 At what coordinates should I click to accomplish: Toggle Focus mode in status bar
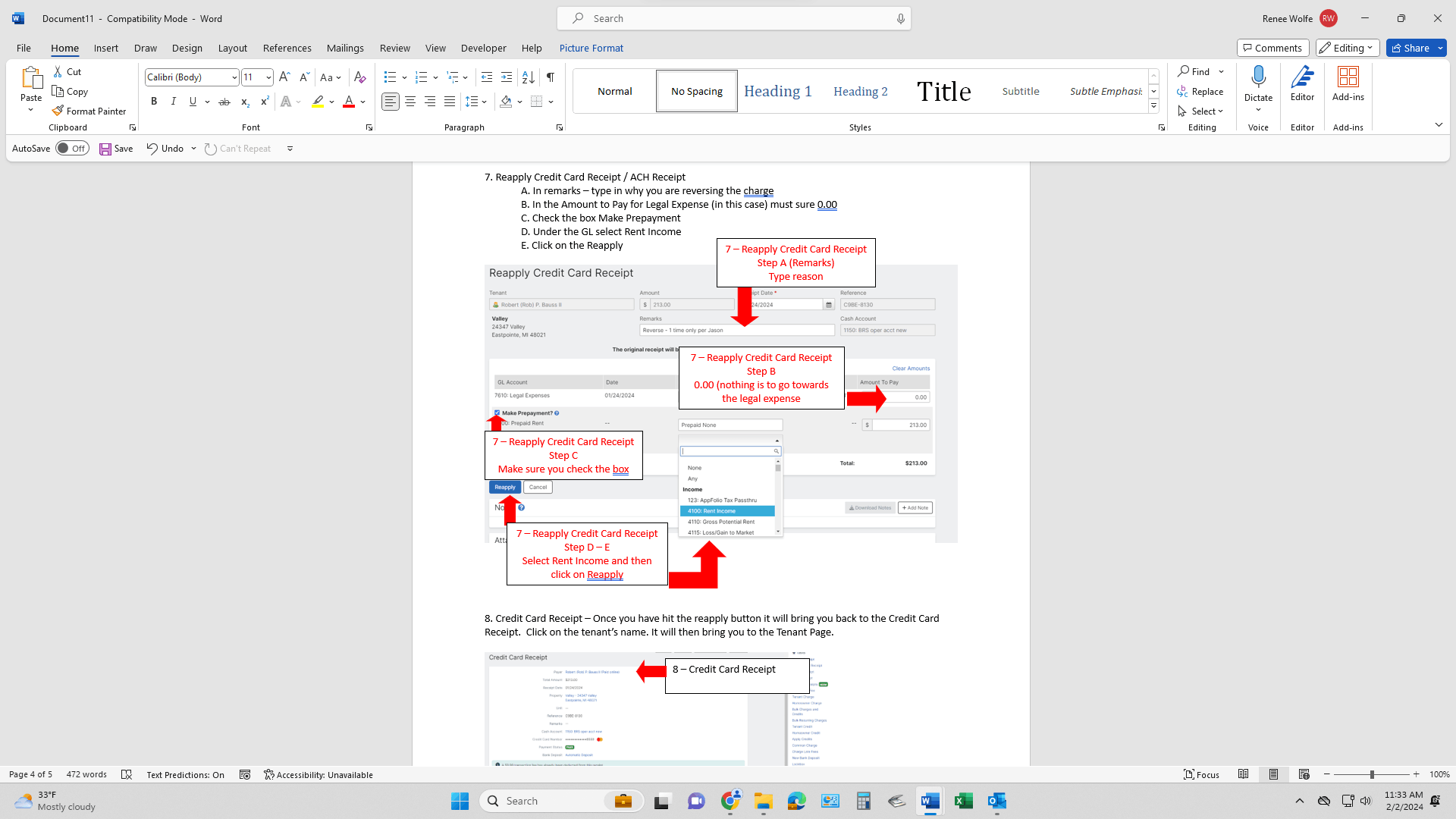point(1202,774)
